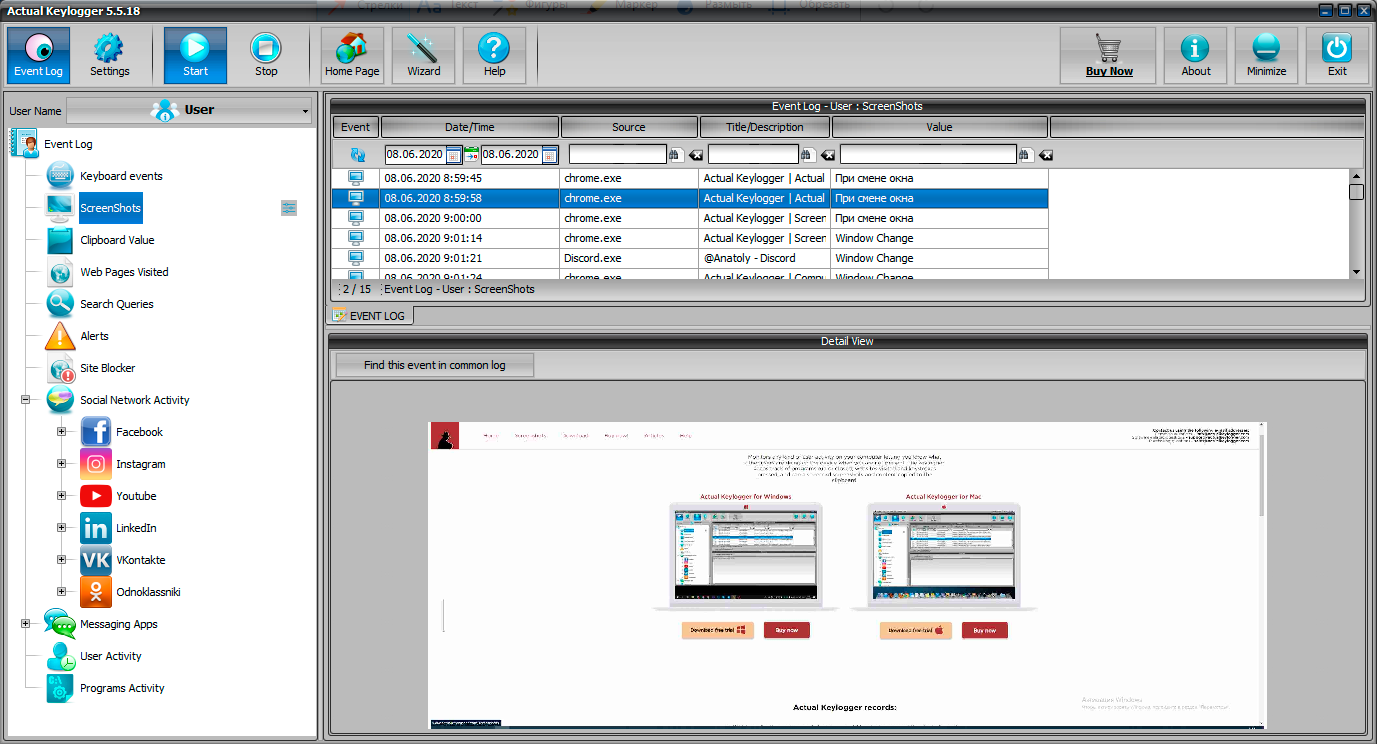Click the Instagram icon
1377x744 pixels.
coord(96,464)
